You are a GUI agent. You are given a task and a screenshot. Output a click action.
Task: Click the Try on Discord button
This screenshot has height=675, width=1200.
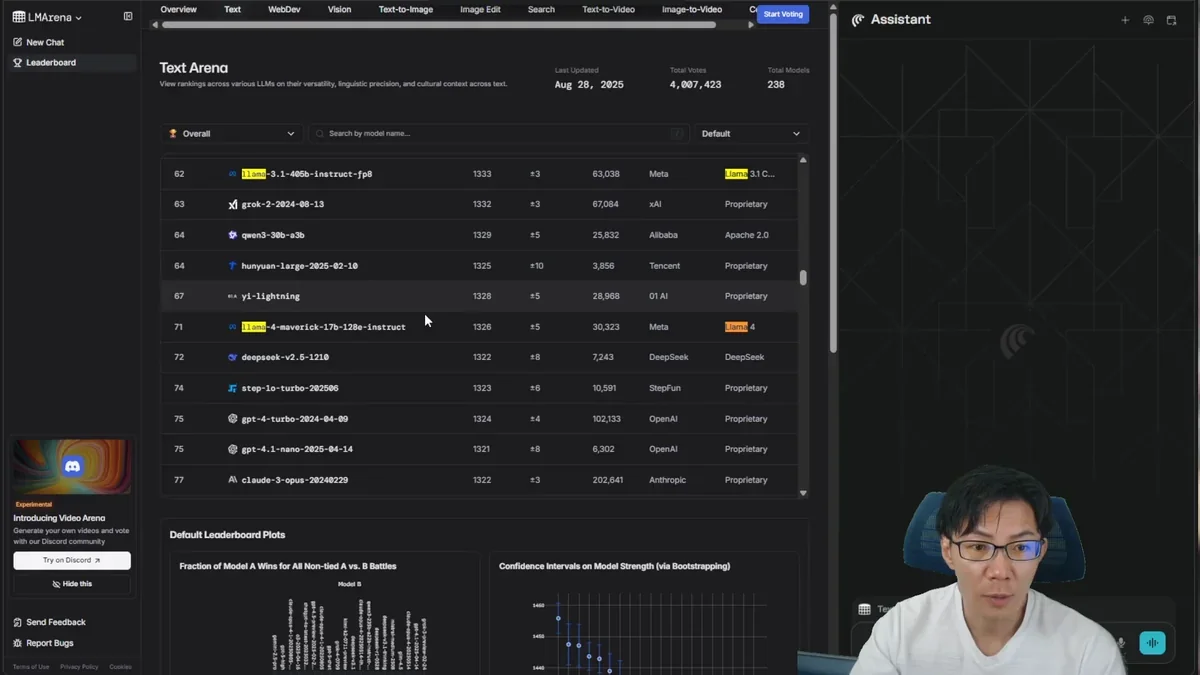(x=72, y=560)
